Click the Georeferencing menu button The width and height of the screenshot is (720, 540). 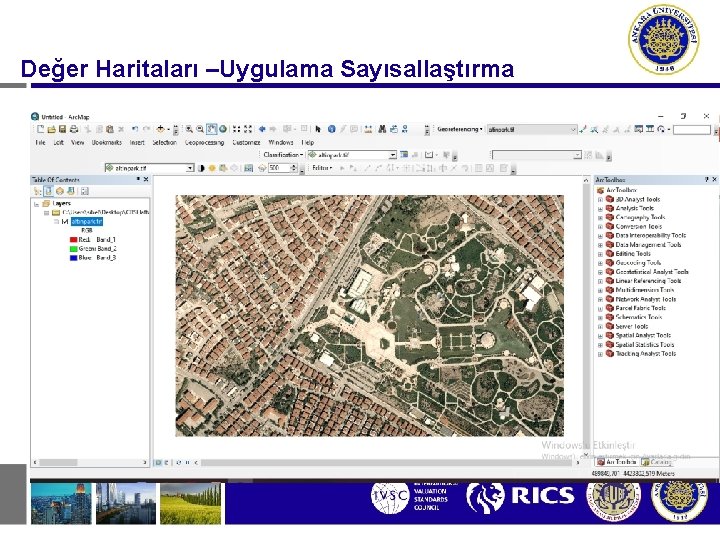click(459, 129)
